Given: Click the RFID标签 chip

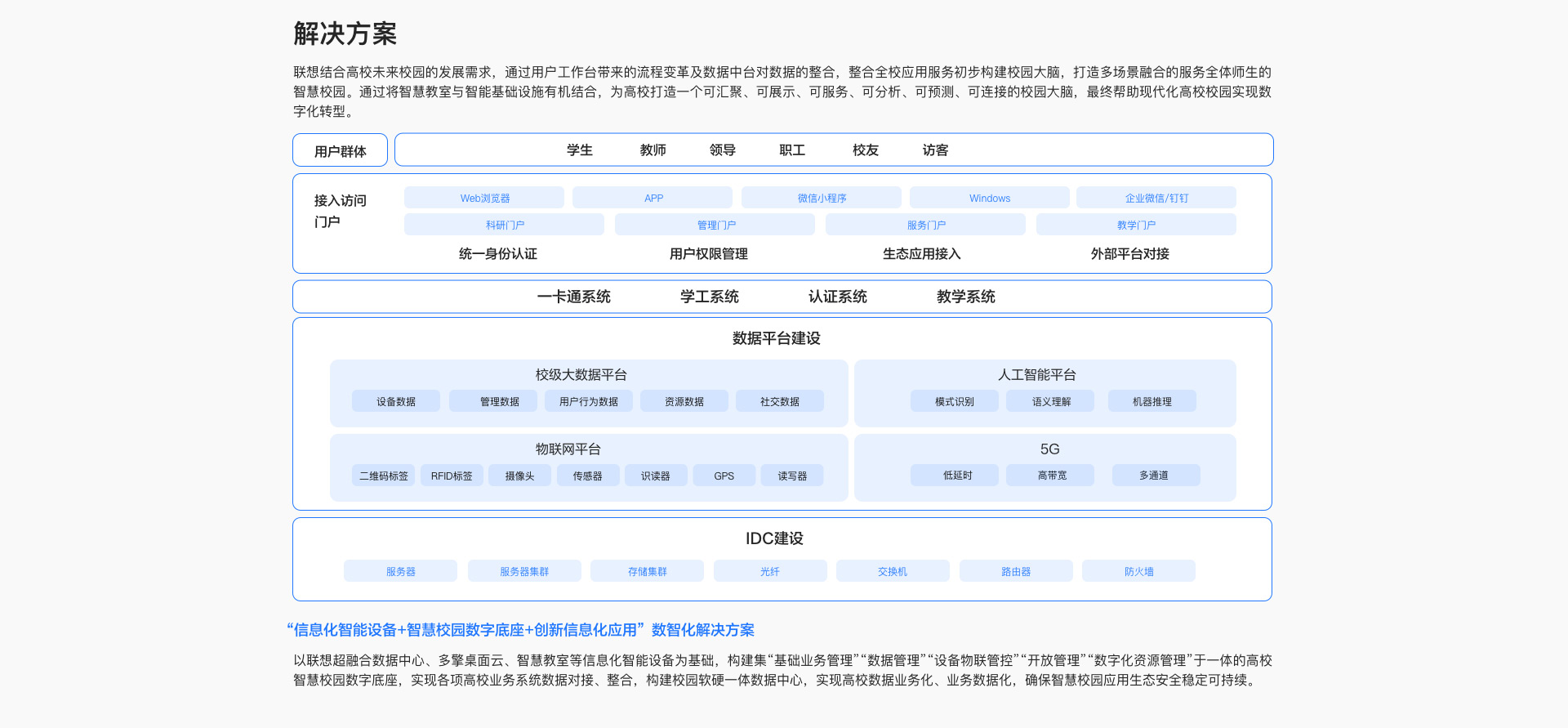Looking at the screenshot, I should click(452, 476).
